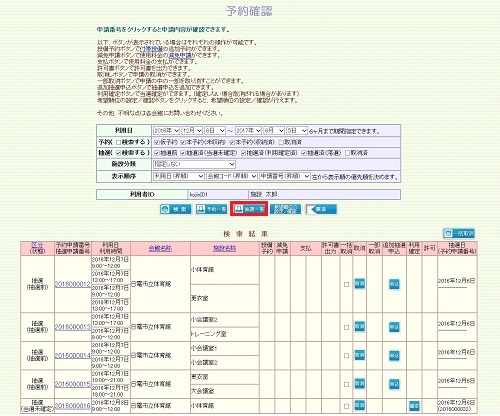
Task: Open the 抽選一覧 lottery list button
Action: [249, 209]
